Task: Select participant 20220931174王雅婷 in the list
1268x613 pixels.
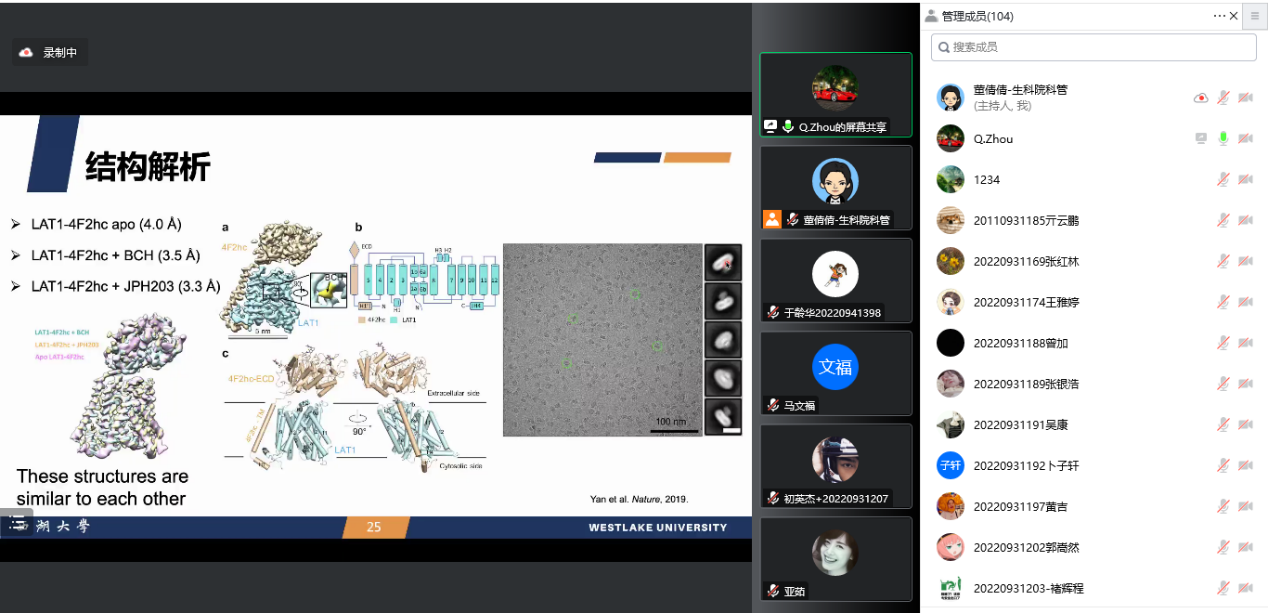Action: coord(1026,302)
